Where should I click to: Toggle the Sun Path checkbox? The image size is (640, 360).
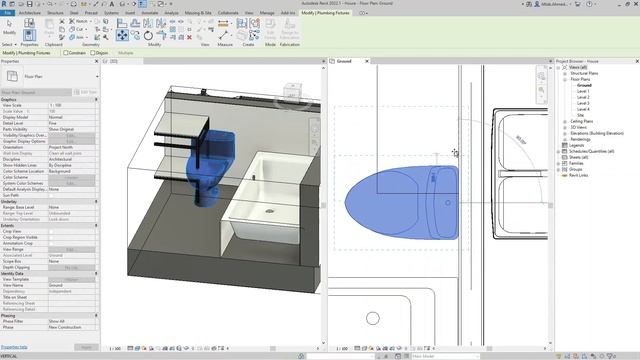pyautogui.click(x=51, y=196)
